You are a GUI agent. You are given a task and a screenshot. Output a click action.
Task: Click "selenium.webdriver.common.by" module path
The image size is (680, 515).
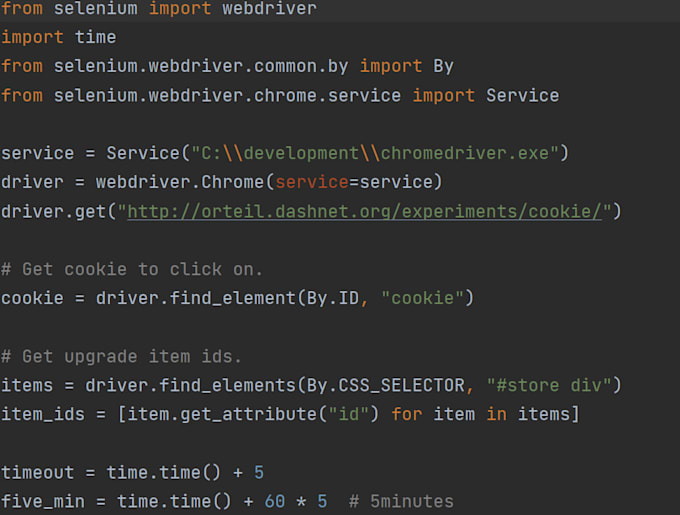click(201, 66)
